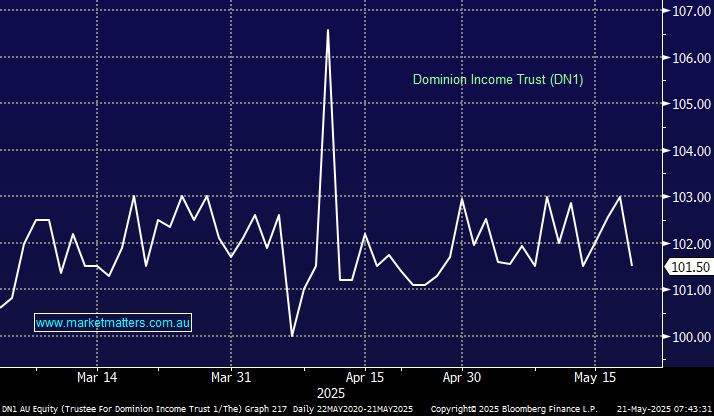Click the Apr 15 date label
This screenshot has height=416, width=714.
[365, 377]
